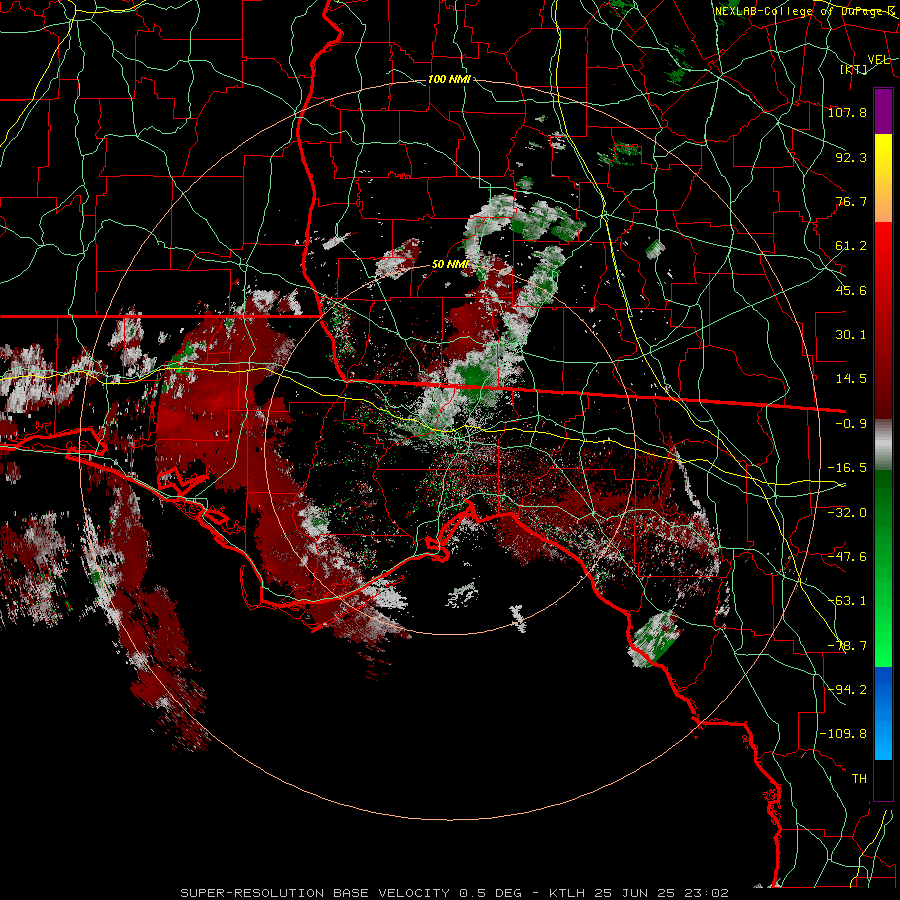The width and height of the screenshot is (900, 900).
Task: Click the -0.9 velocity scale value
Action: pos(851,424)
